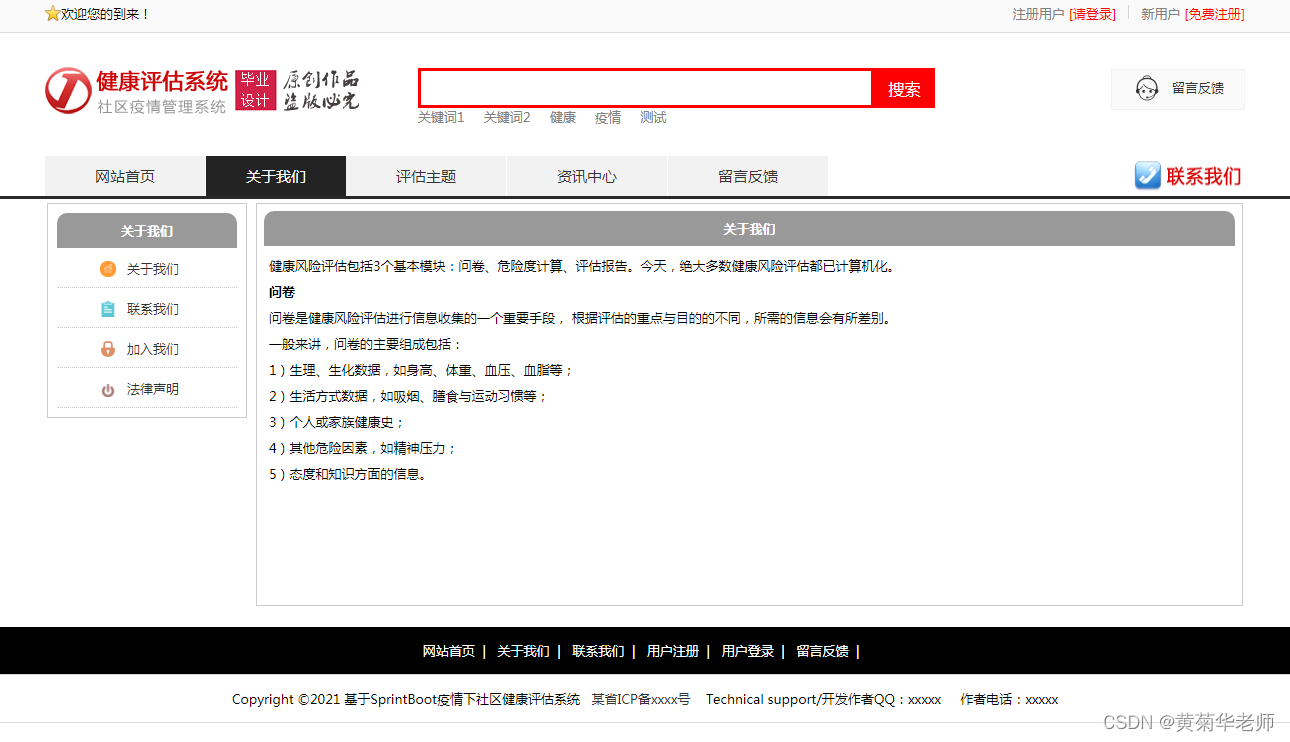Click the 毕业设计 red badge

pos(255,90)
